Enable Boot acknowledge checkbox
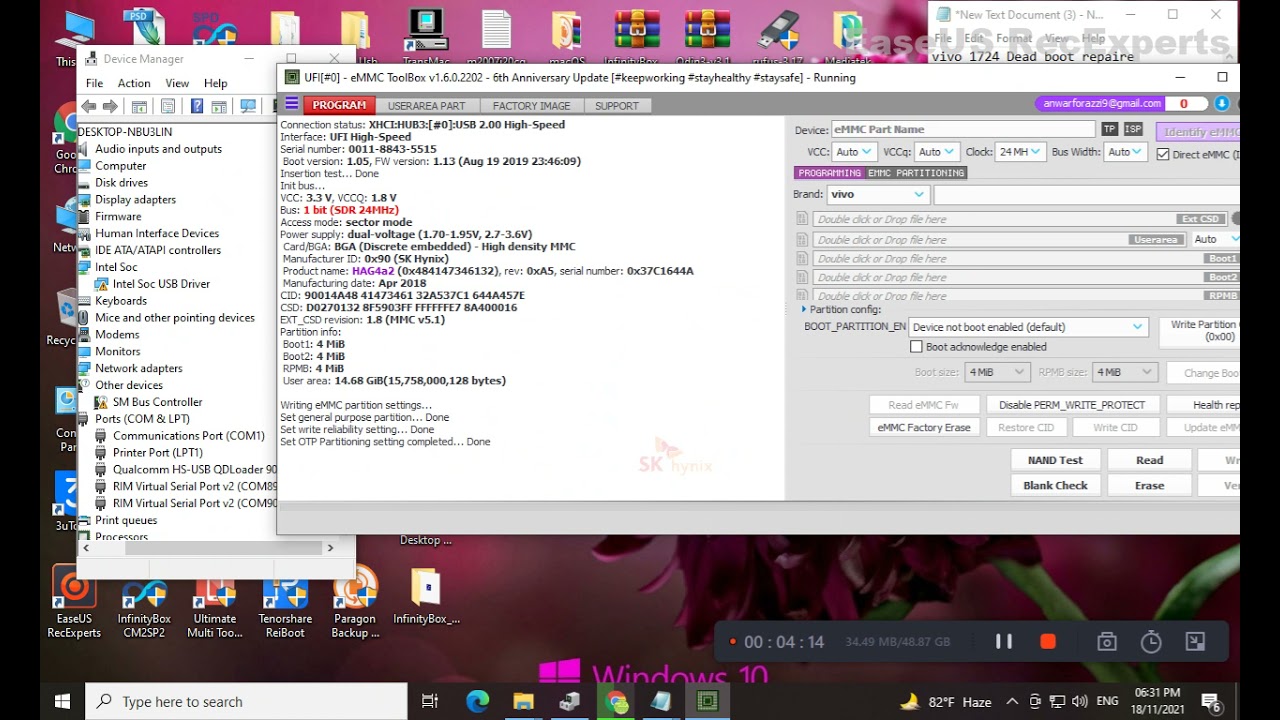Image resolution: width=1280 pixels, height=720 pixels. click(x=916, y=347)
